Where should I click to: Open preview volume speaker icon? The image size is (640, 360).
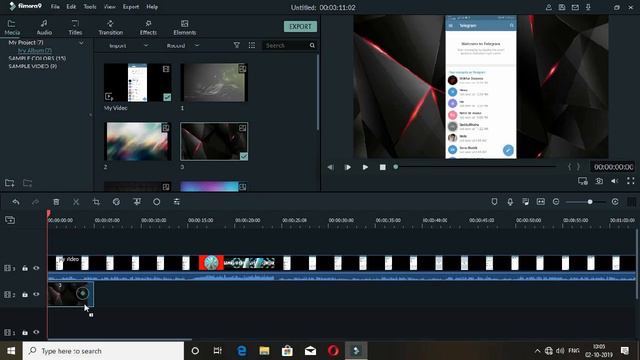[615, 181]
